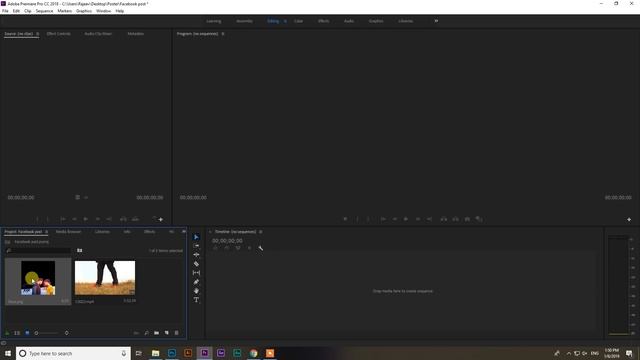Click Drag Audio Only icon in Source monitor

click(86, 198)
